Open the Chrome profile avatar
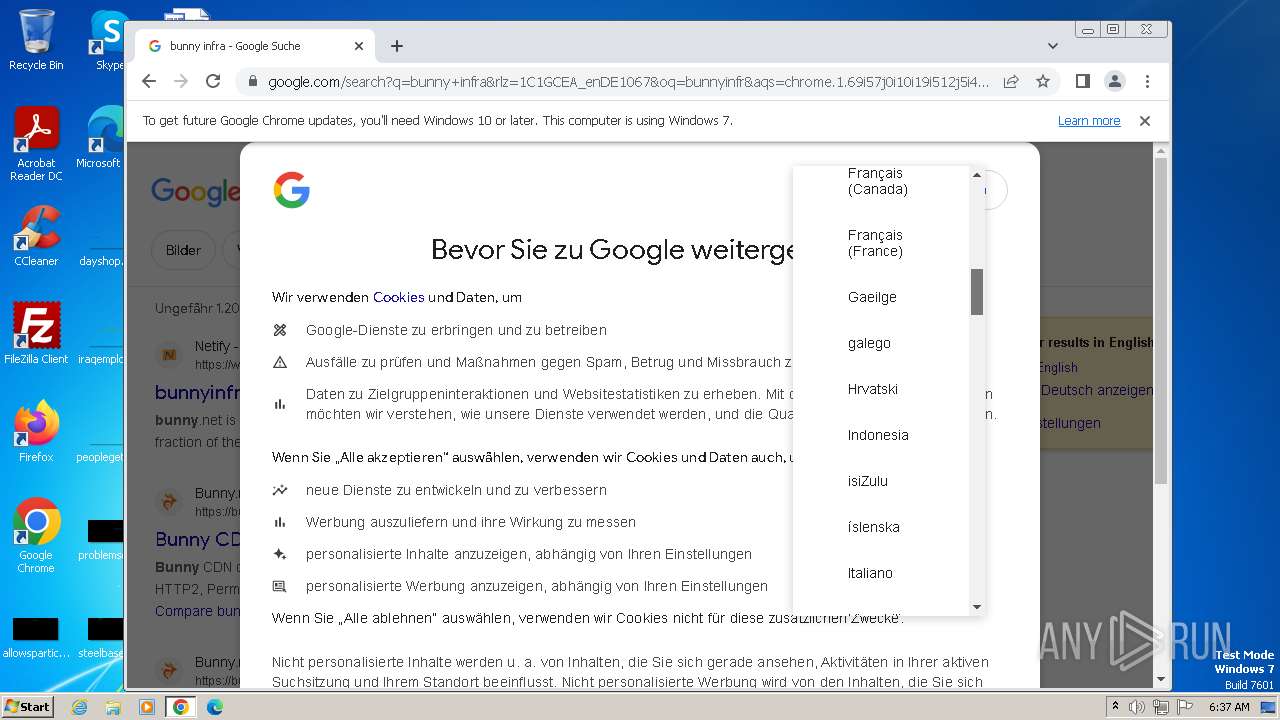Screen dimensions: 1280x720 (x=1115, y=81)
